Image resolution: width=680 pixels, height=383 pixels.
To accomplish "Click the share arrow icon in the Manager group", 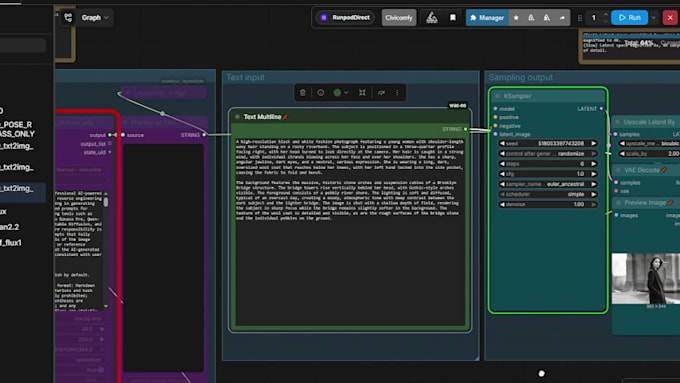I will 562,18.
